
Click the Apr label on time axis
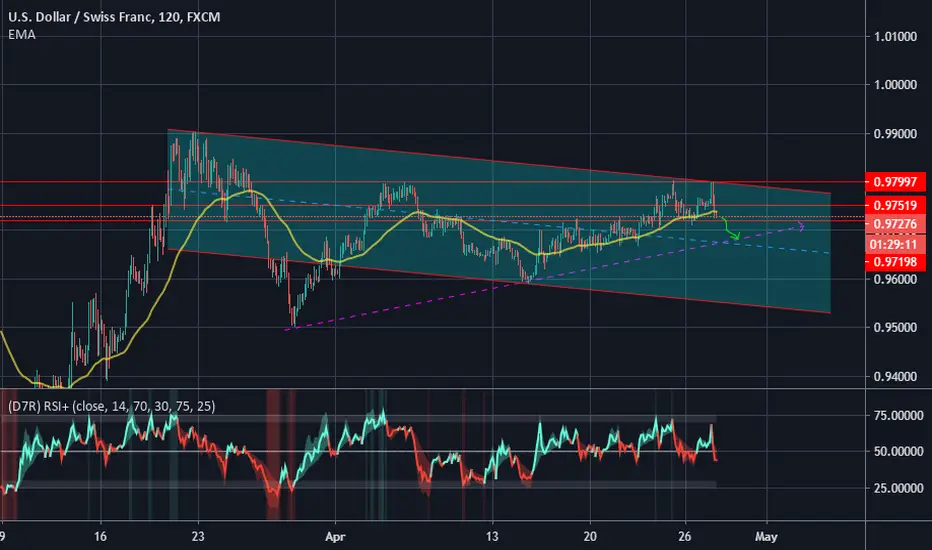click(x=335, y=537)
